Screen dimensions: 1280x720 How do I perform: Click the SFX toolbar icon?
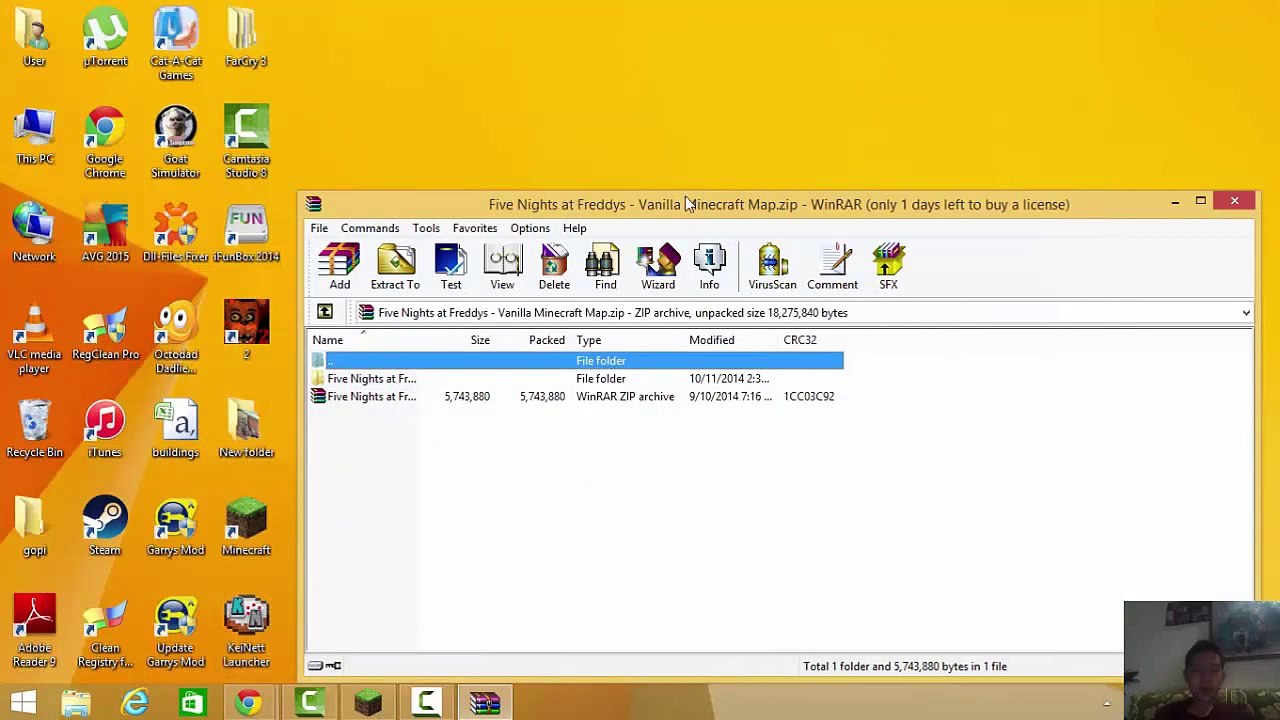(888, 267)
